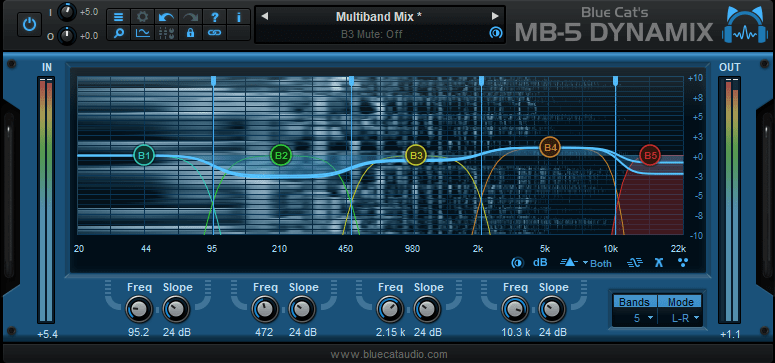Open the Multiband Mix preset name
This screenshot has width=775, height=363.
tap(379, 16)
